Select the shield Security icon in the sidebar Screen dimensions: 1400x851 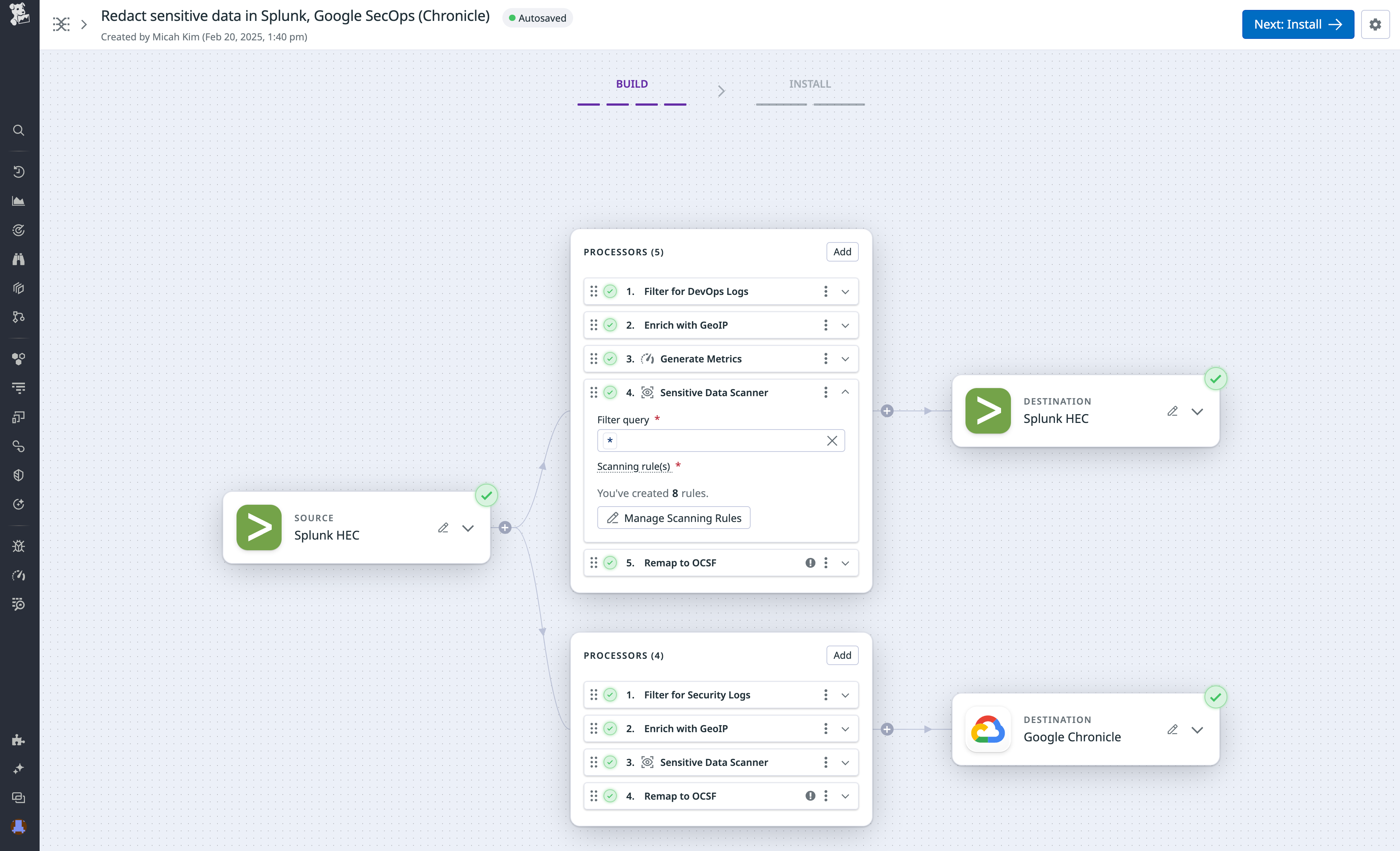click(18, 475)
